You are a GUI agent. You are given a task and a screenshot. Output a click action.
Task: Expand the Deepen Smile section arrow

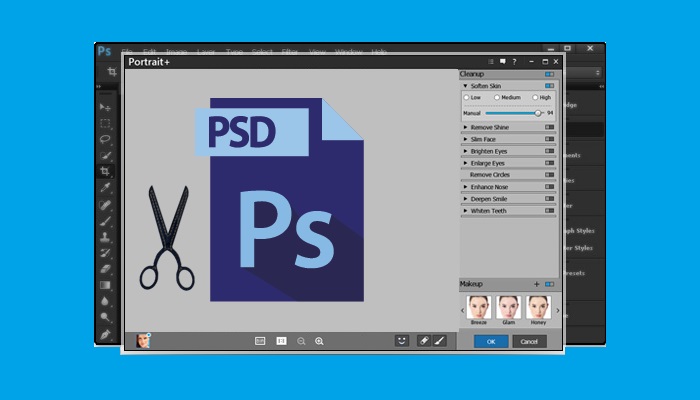tap(465, 199)
